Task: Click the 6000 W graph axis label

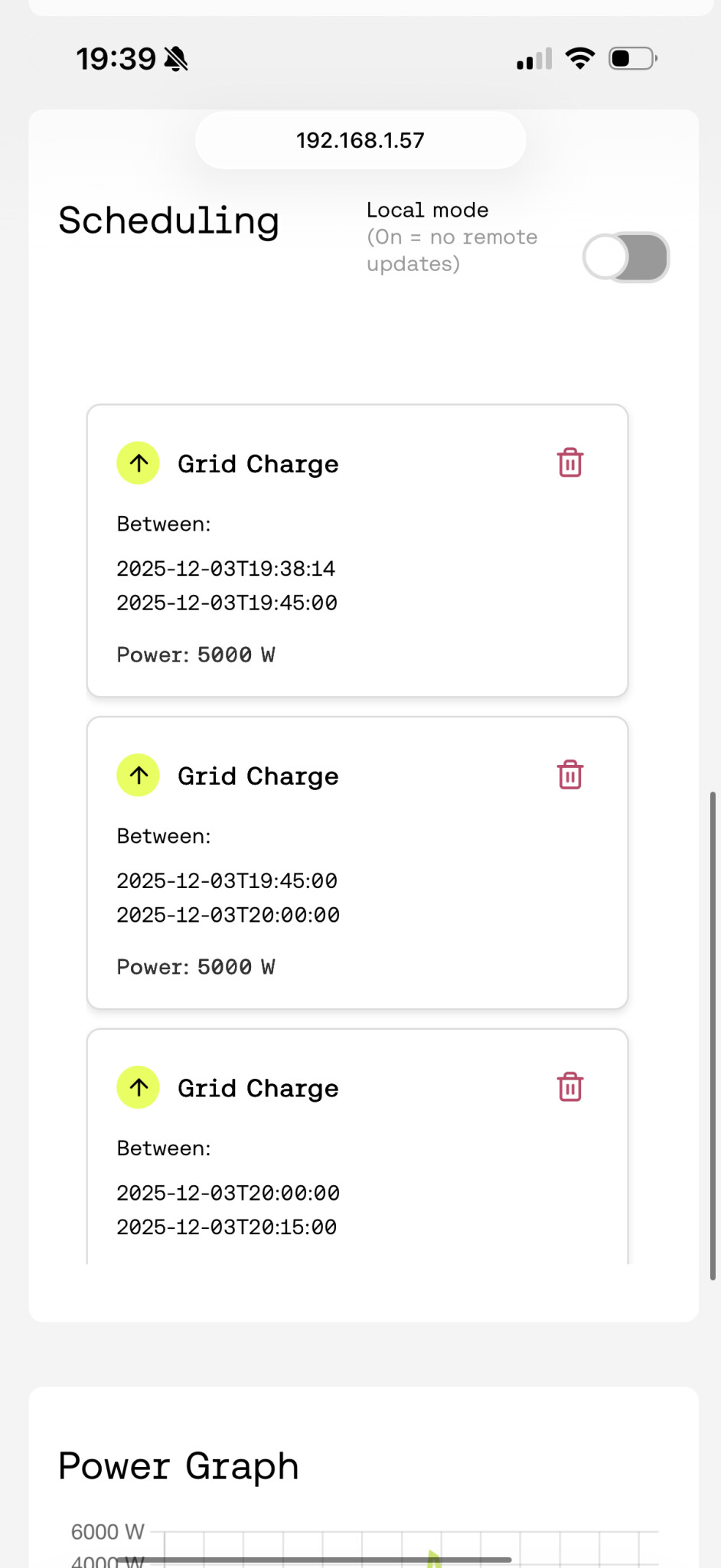Action: pyautogui.click(x=107, y=1531)
